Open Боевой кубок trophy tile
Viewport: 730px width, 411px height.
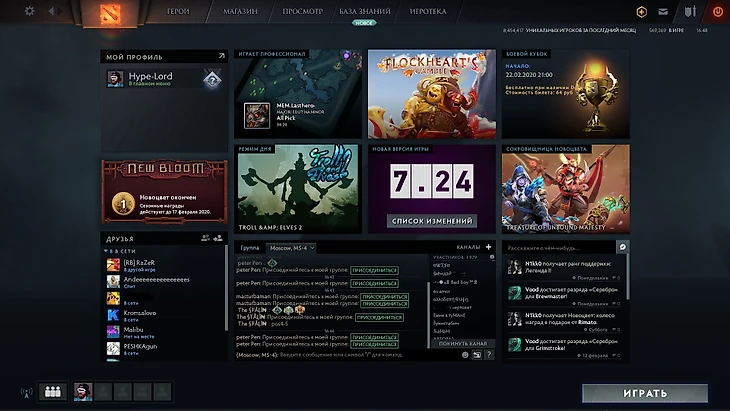pos(566,94)
